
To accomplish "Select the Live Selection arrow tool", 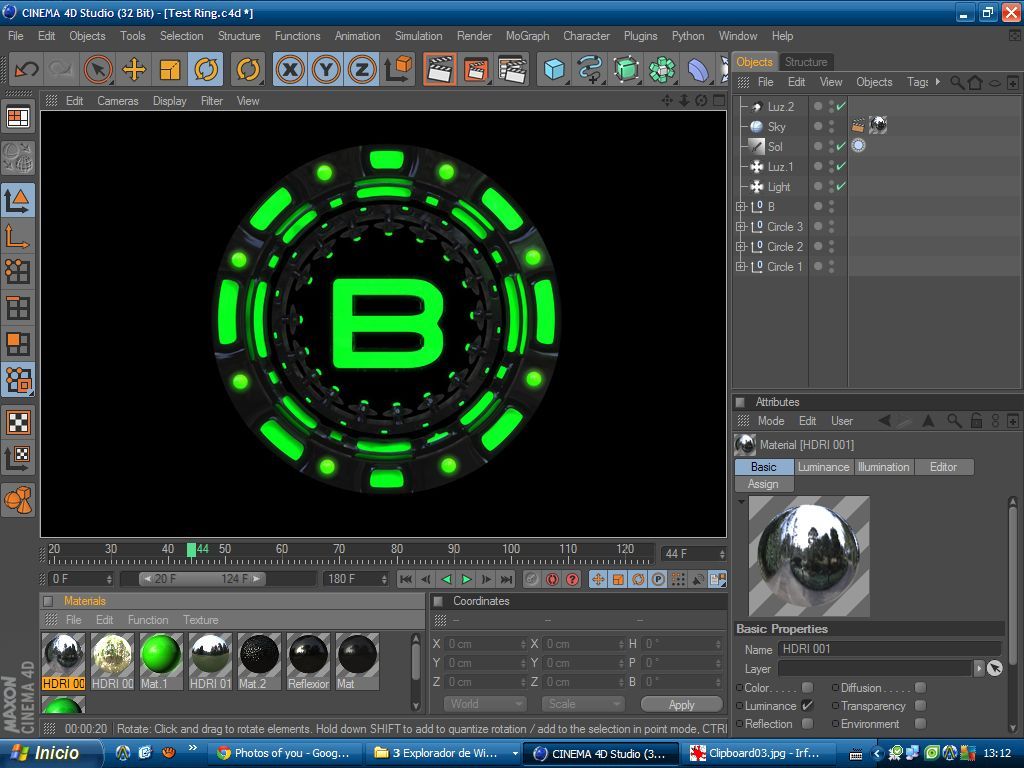I will [98, 69].
